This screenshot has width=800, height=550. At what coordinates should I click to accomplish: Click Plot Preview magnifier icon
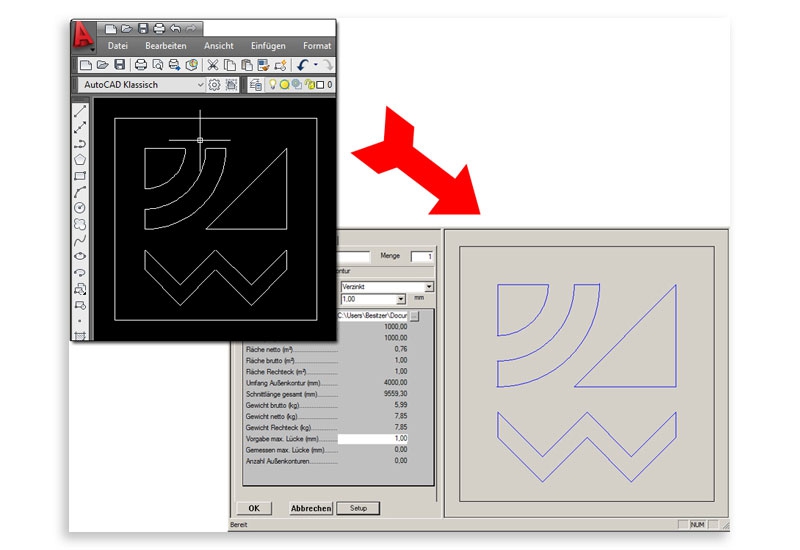(x=158, y=65)
